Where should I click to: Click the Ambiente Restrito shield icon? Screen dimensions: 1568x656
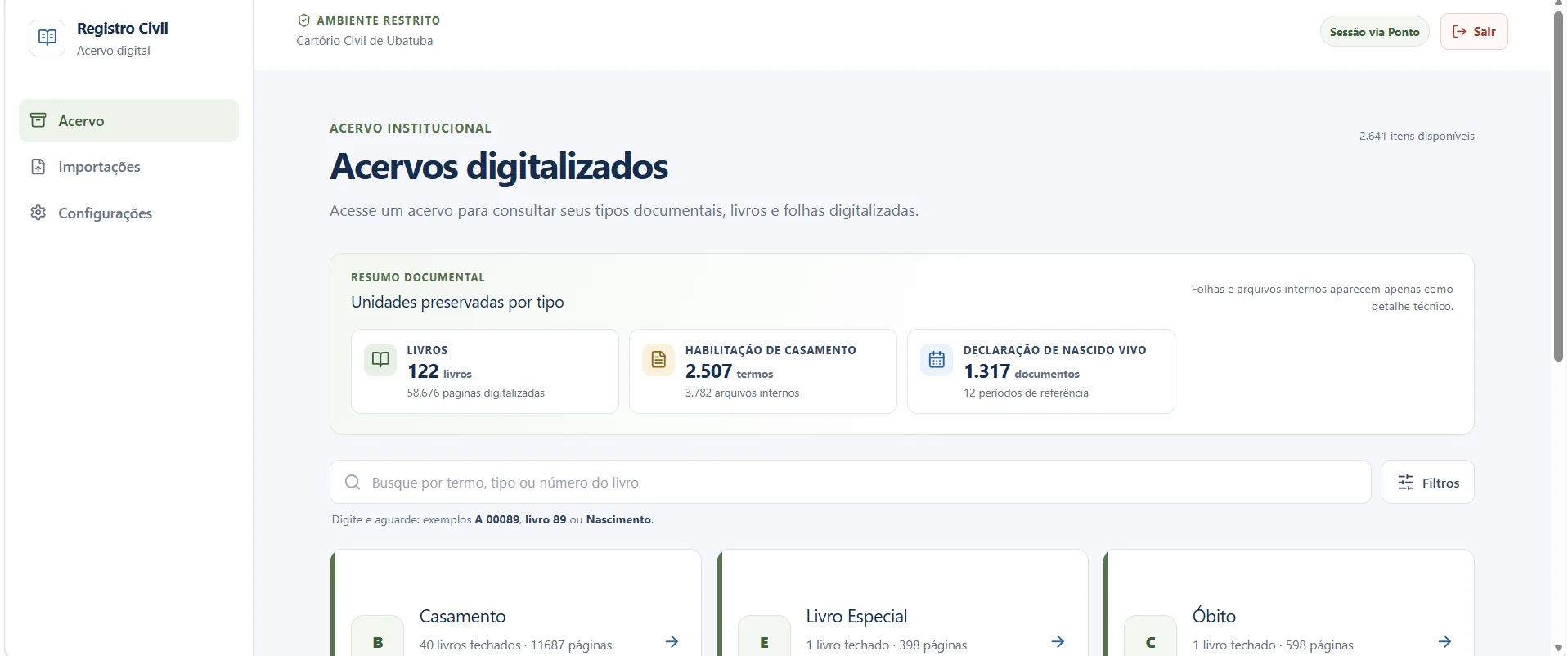[304, 20]
